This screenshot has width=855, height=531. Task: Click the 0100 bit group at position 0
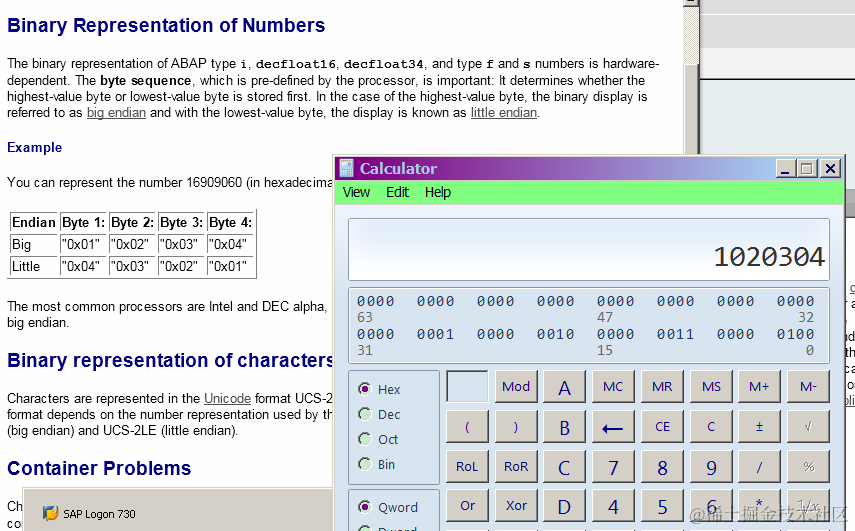coord(795,334)
